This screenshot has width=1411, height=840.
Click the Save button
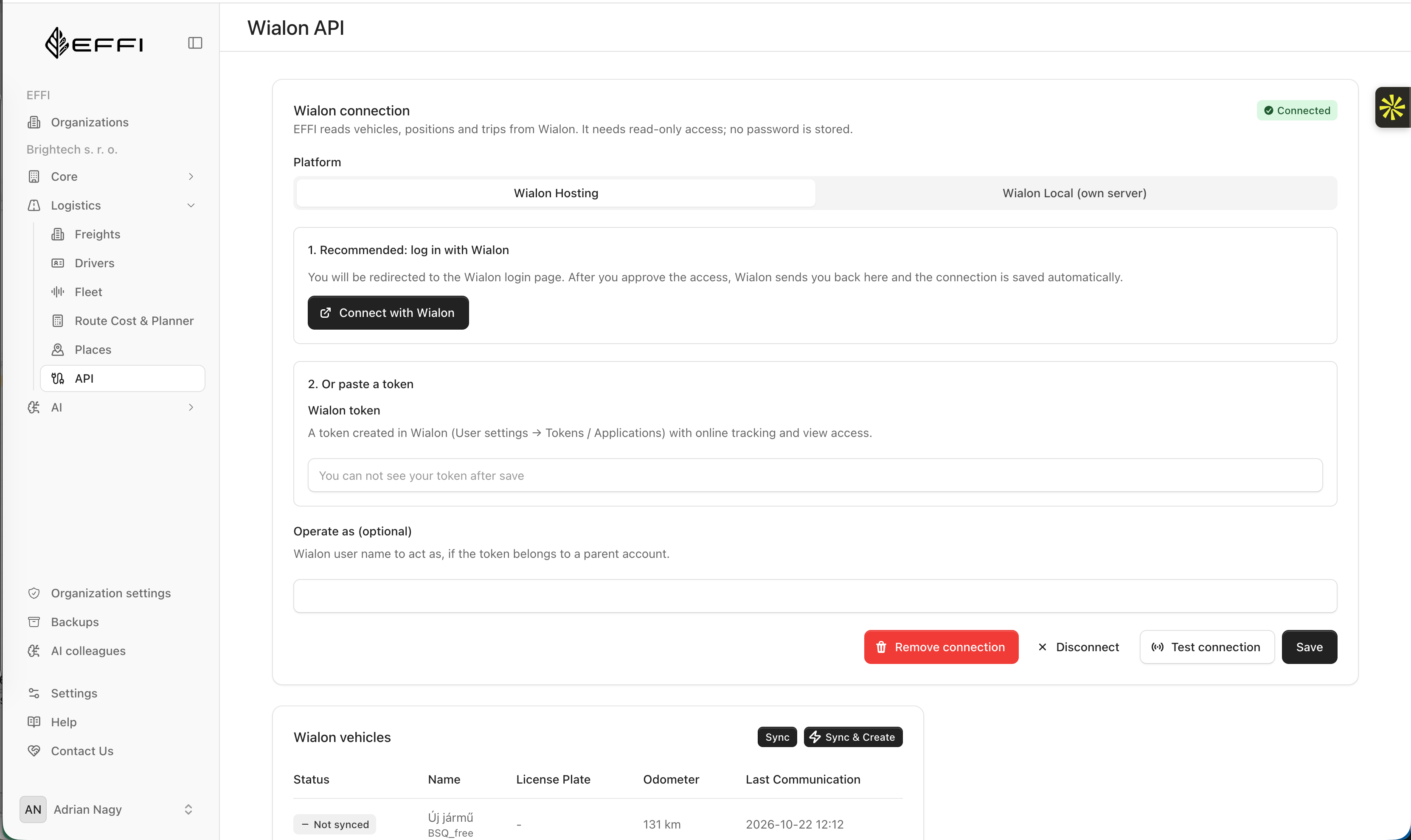[x=1309, y=647]
